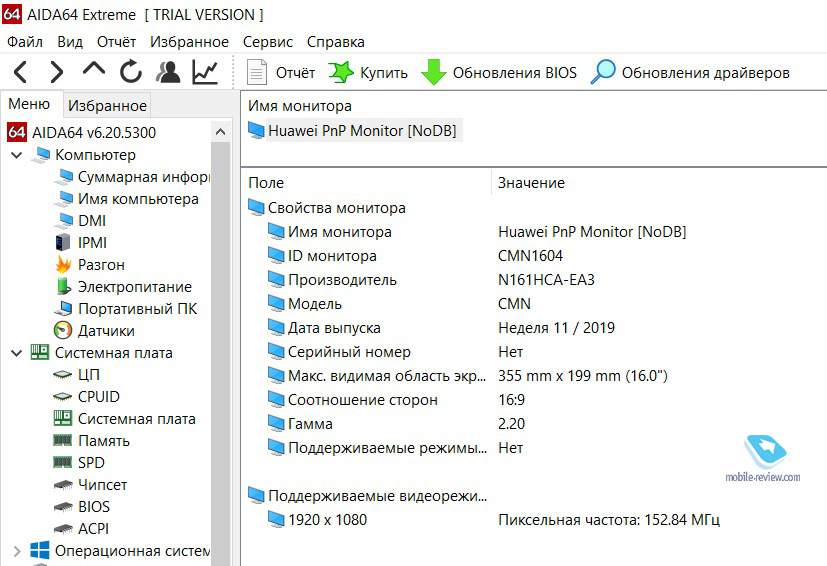This screenshot has width=827, height=566.
Task: Select the ACPI tree item
Action: [x=81, y=529]
